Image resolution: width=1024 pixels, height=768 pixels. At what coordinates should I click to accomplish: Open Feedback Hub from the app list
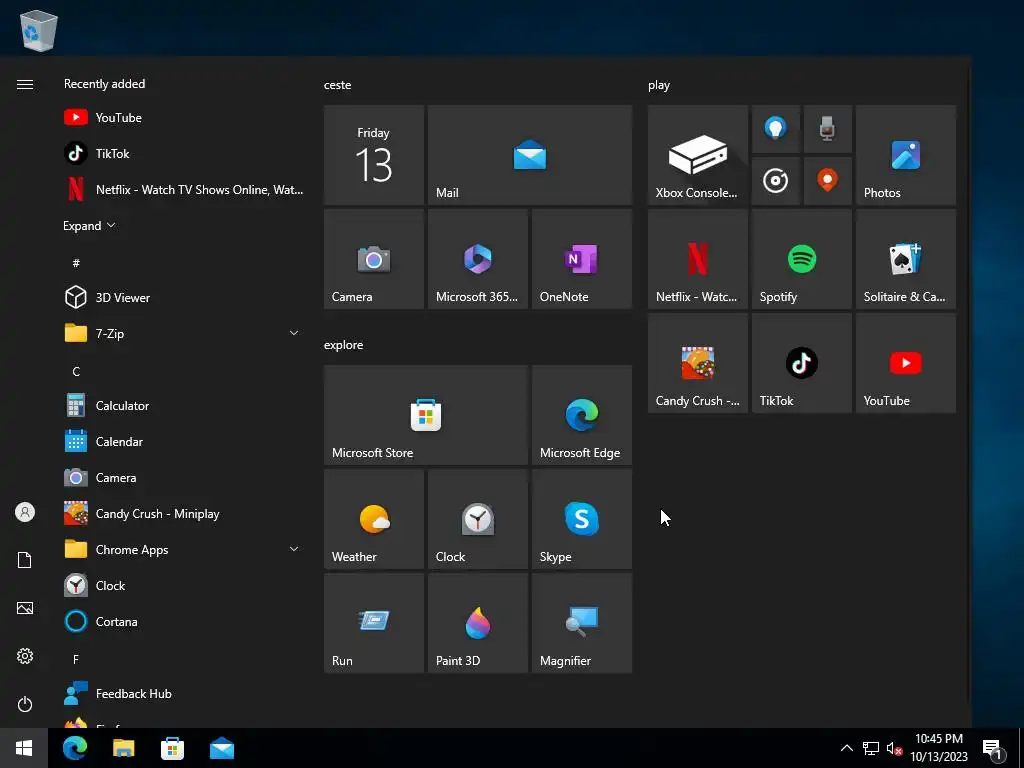(x=183, y=694)
